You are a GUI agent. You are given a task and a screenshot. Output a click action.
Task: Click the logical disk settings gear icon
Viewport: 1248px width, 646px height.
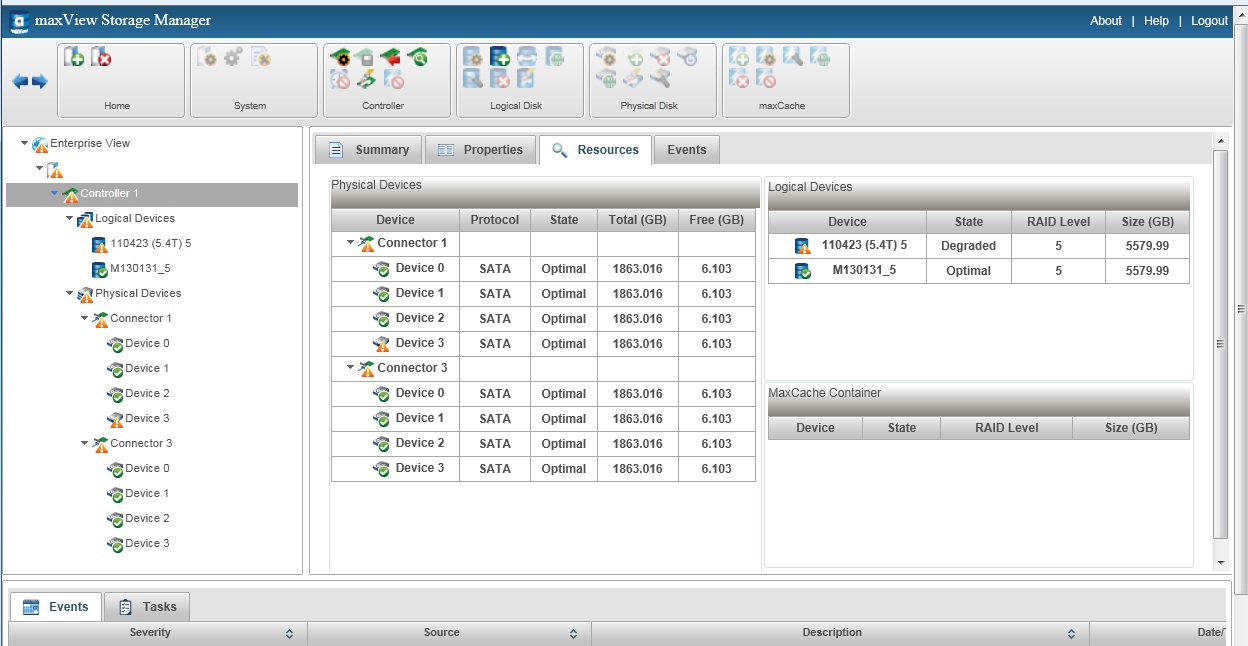coord(474,58)
